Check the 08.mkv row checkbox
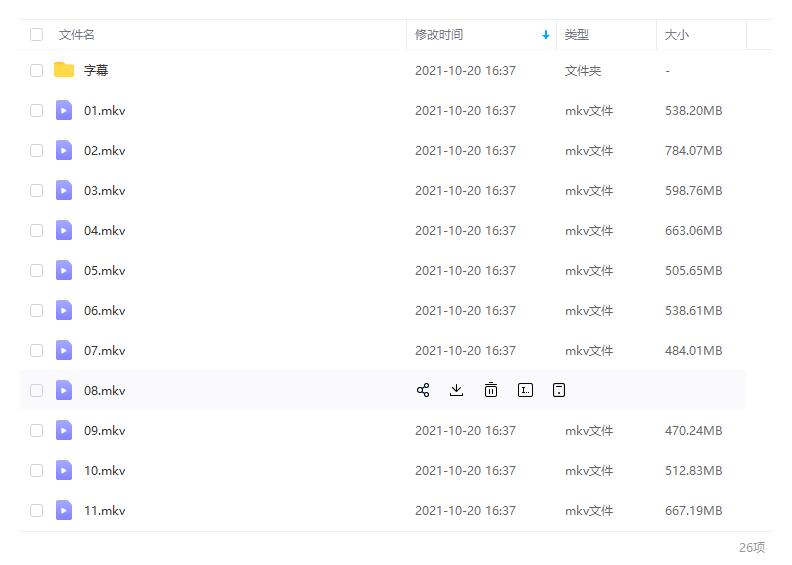Image resolution: width=792 pixels, height=565 pixels. tap(36, 390)
